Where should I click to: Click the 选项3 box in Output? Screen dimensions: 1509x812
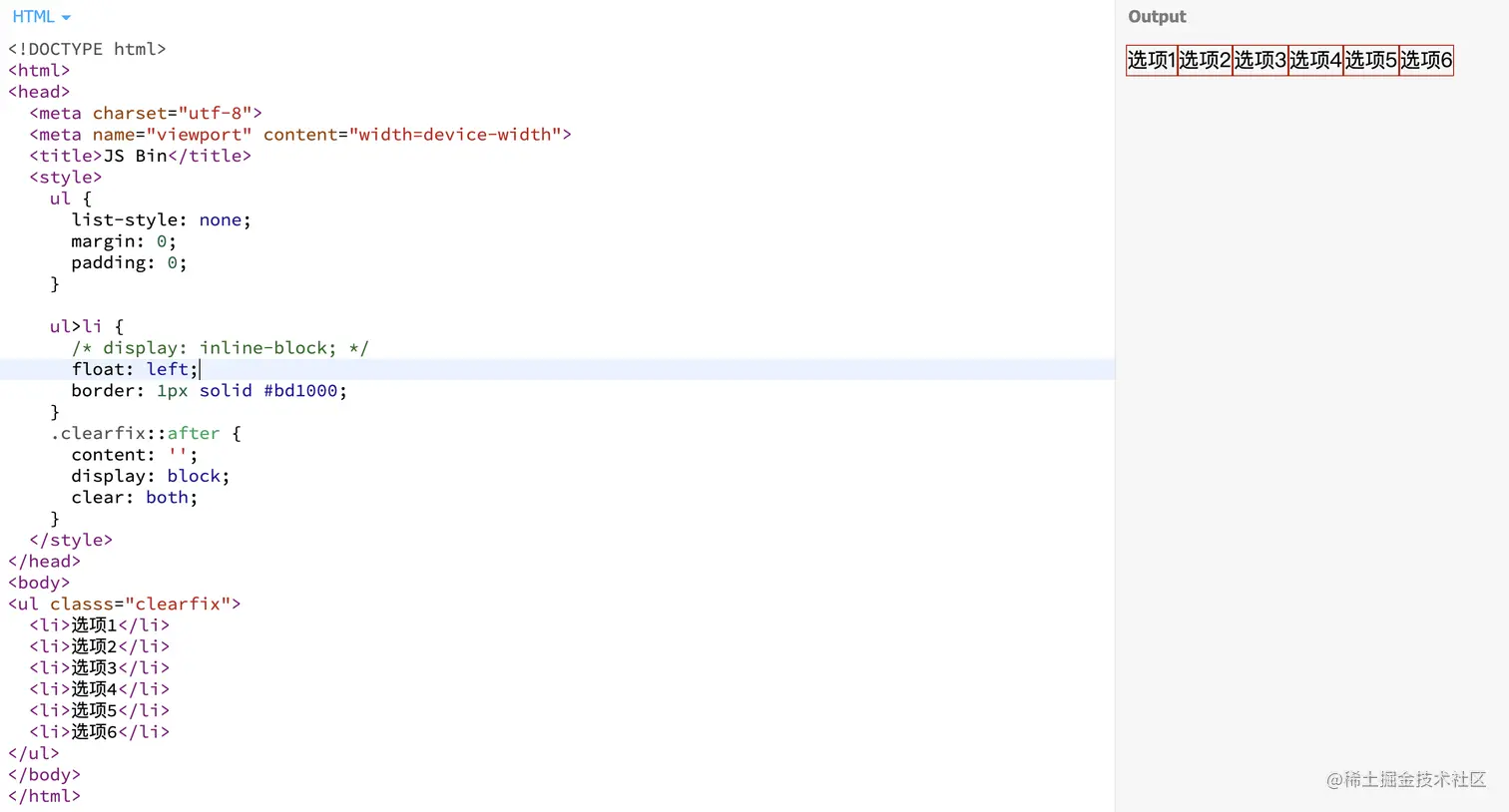(x=1260, y=60)
